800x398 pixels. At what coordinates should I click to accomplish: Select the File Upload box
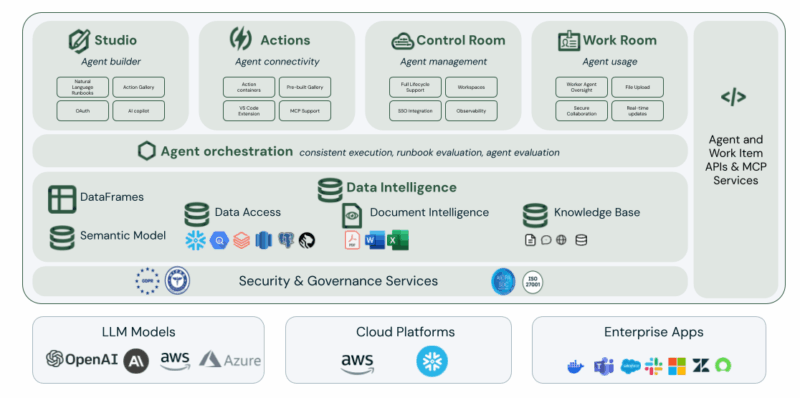(x=637, y=87)
